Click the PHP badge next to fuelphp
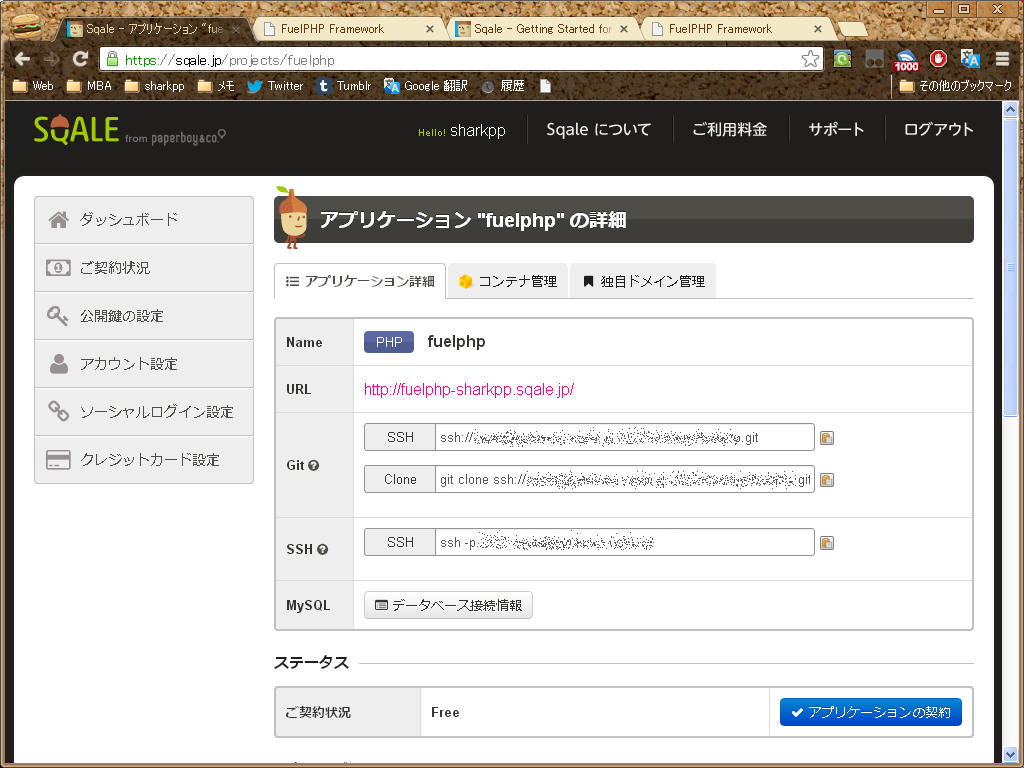The width and height of the screenshot is (1024, 768). click(389, 342)
